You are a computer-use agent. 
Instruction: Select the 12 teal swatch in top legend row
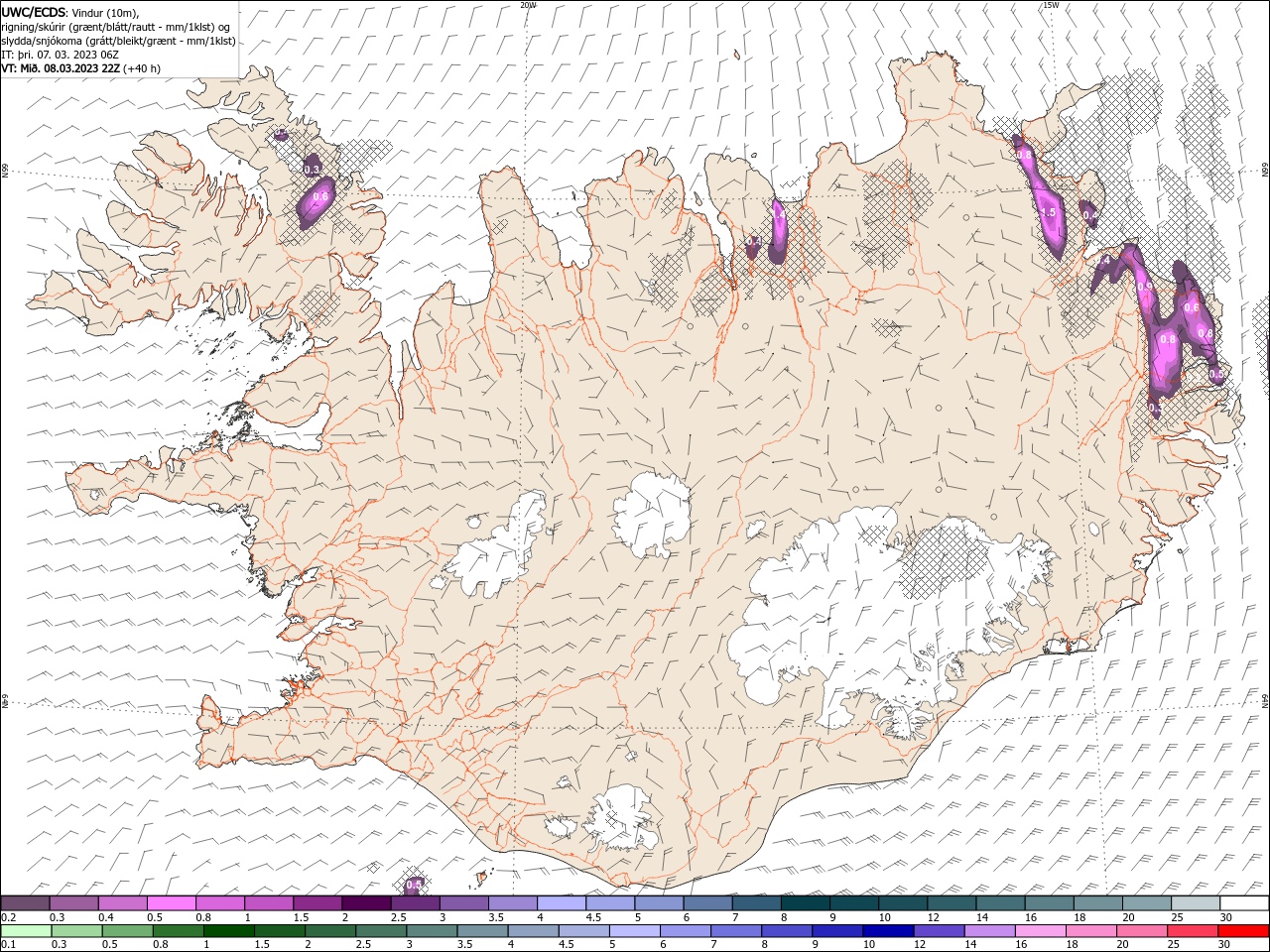[x=952, y=903]
